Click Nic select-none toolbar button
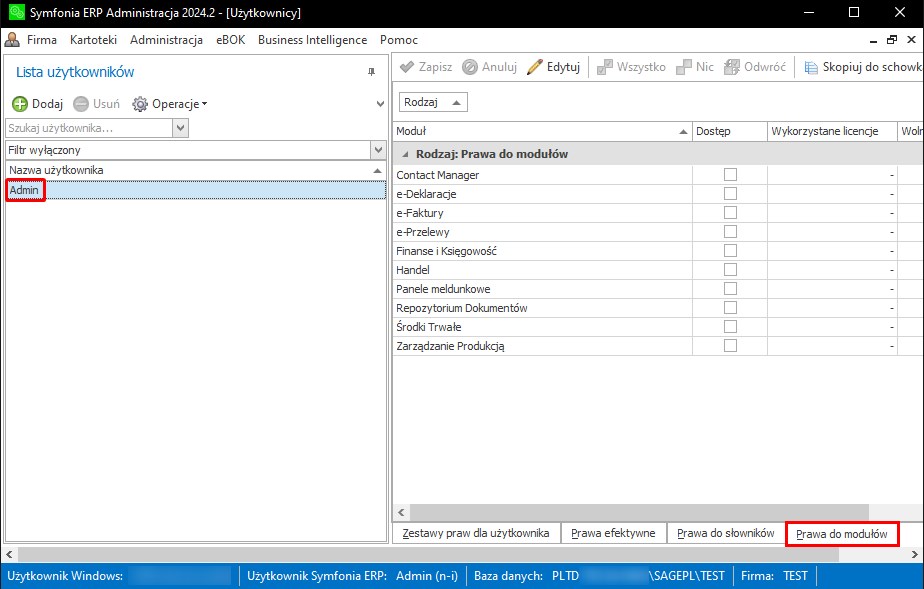The image size is (924, 589). pyautogui.click(x=695, y=67)
